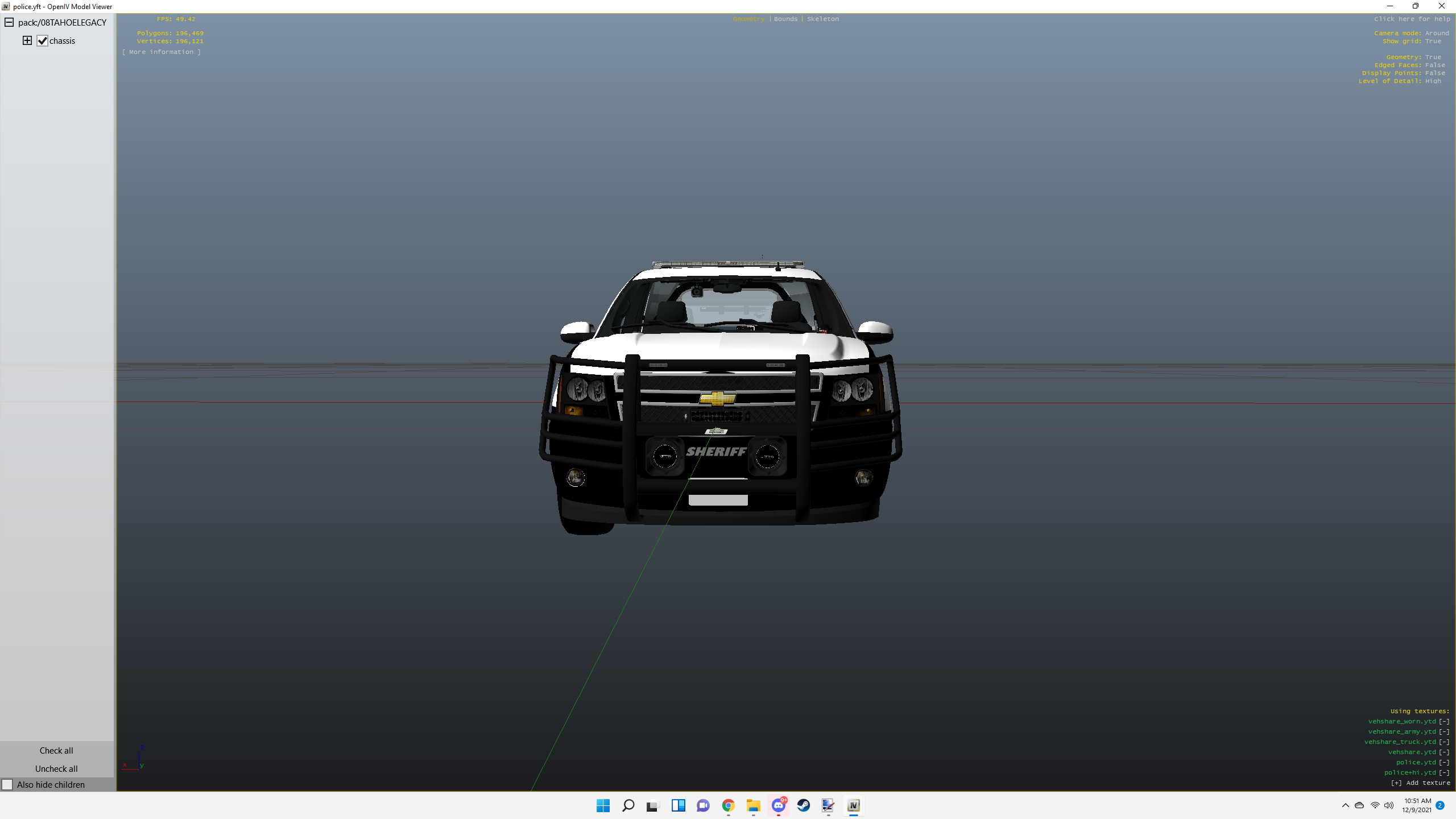Switch to the Bounds view tab
Screen dimensions: 1456x819
point(785,19)
